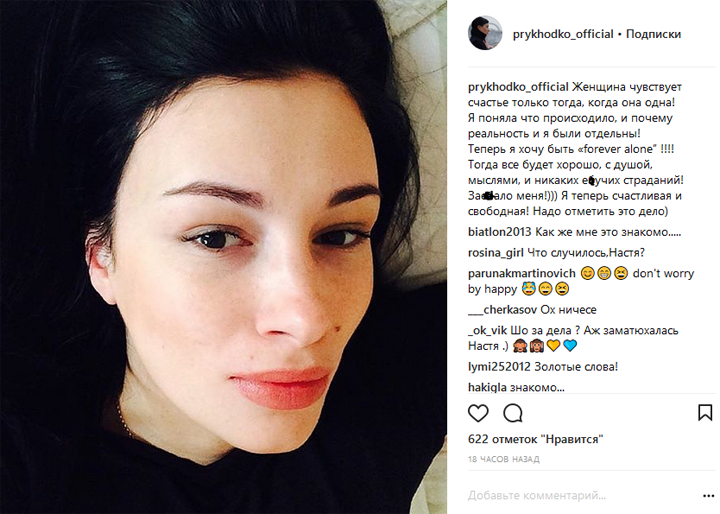Open the round profile avatar

484,33
